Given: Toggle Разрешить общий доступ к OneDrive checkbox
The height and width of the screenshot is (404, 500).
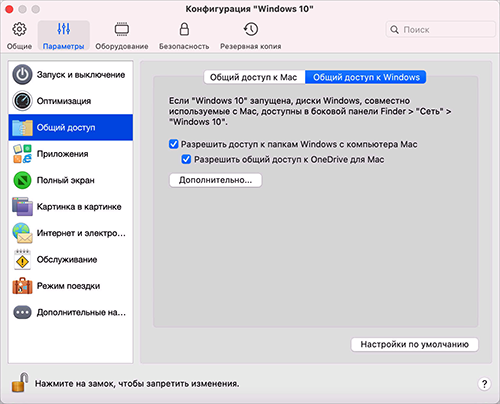Looking at the screenshot, I should click(x=186, y=159).
